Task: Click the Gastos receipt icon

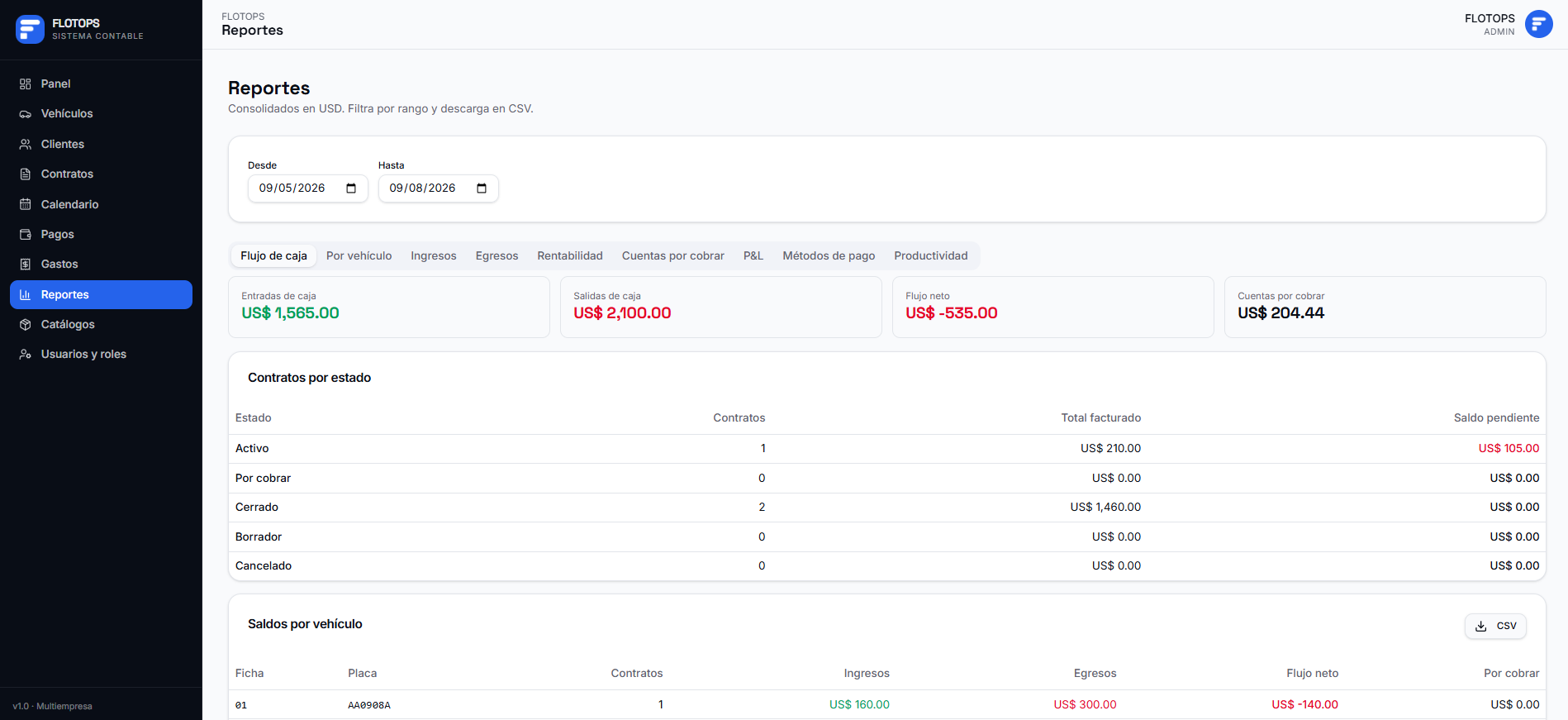Action: coord(26,265)
